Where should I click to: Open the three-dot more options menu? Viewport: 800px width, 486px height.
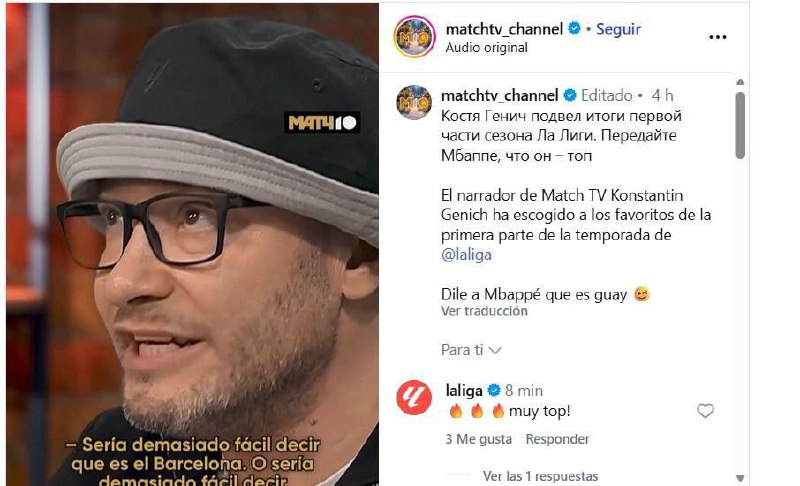click(717, 37)
